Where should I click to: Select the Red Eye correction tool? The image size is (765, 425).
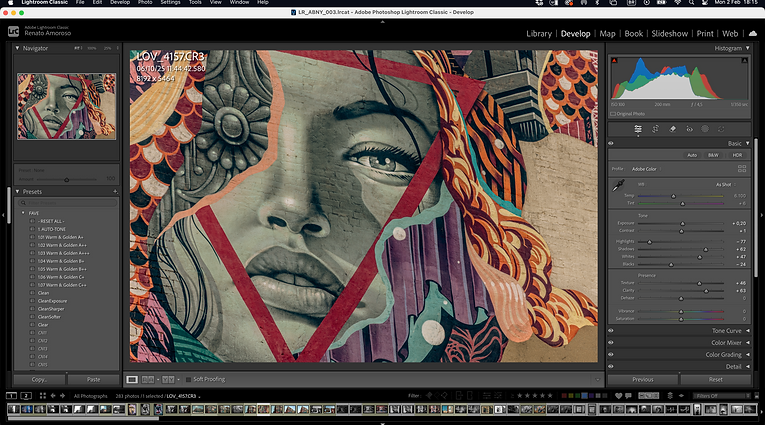689,129
